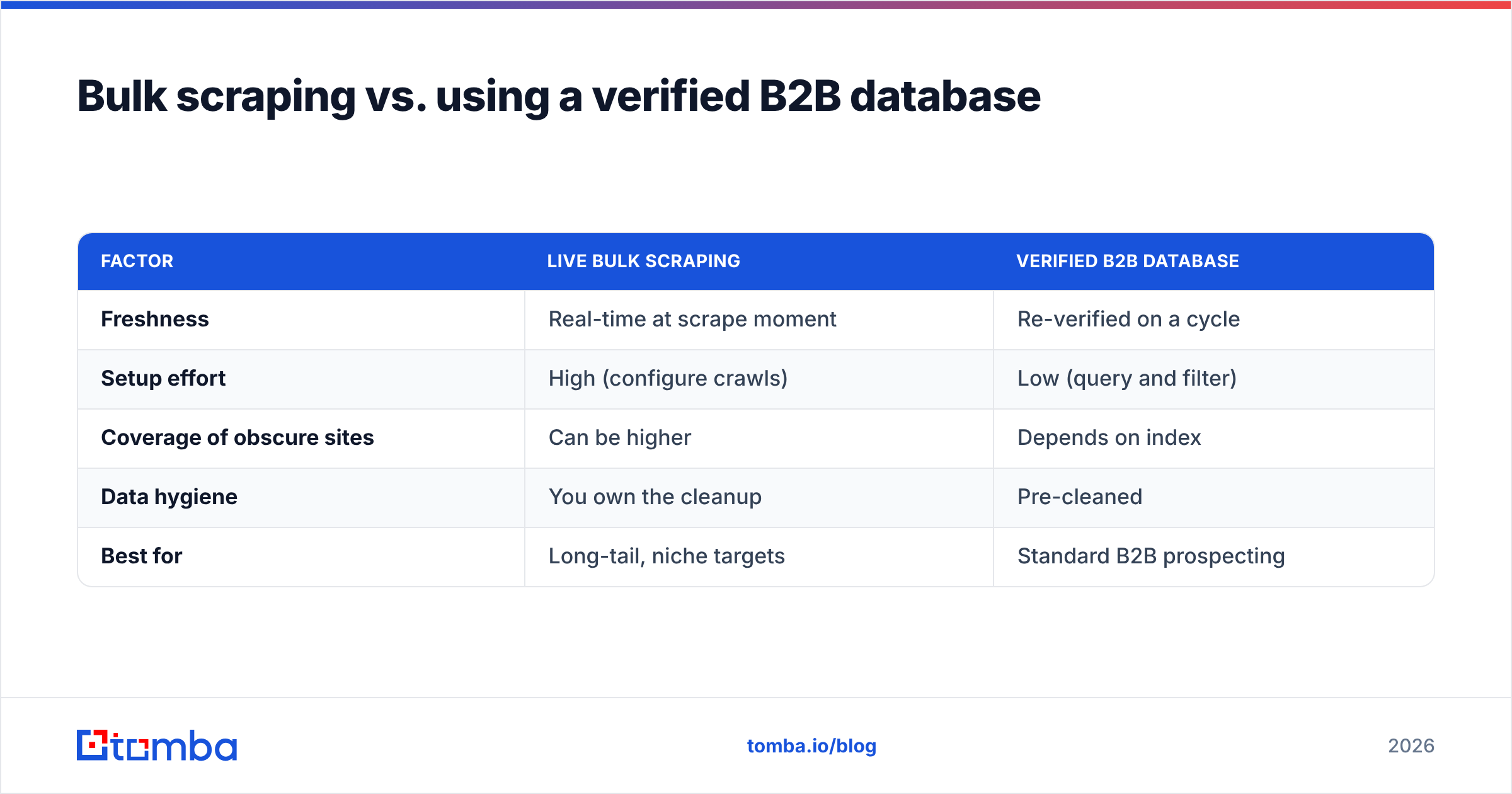
Task: Click the Freshness row label
Action: click(155, 319)
